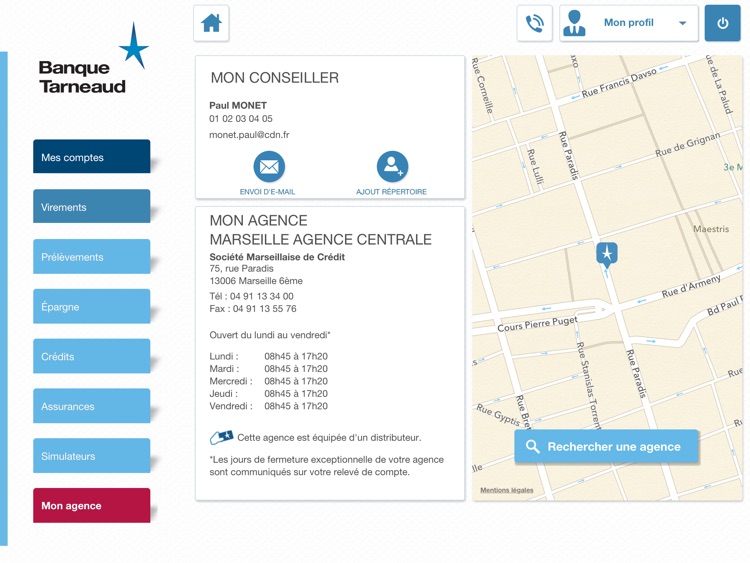Viewport: 750px width, 563px height.
Task: Click Cours Pierre Puget on the map
Action: coord(538,324)
